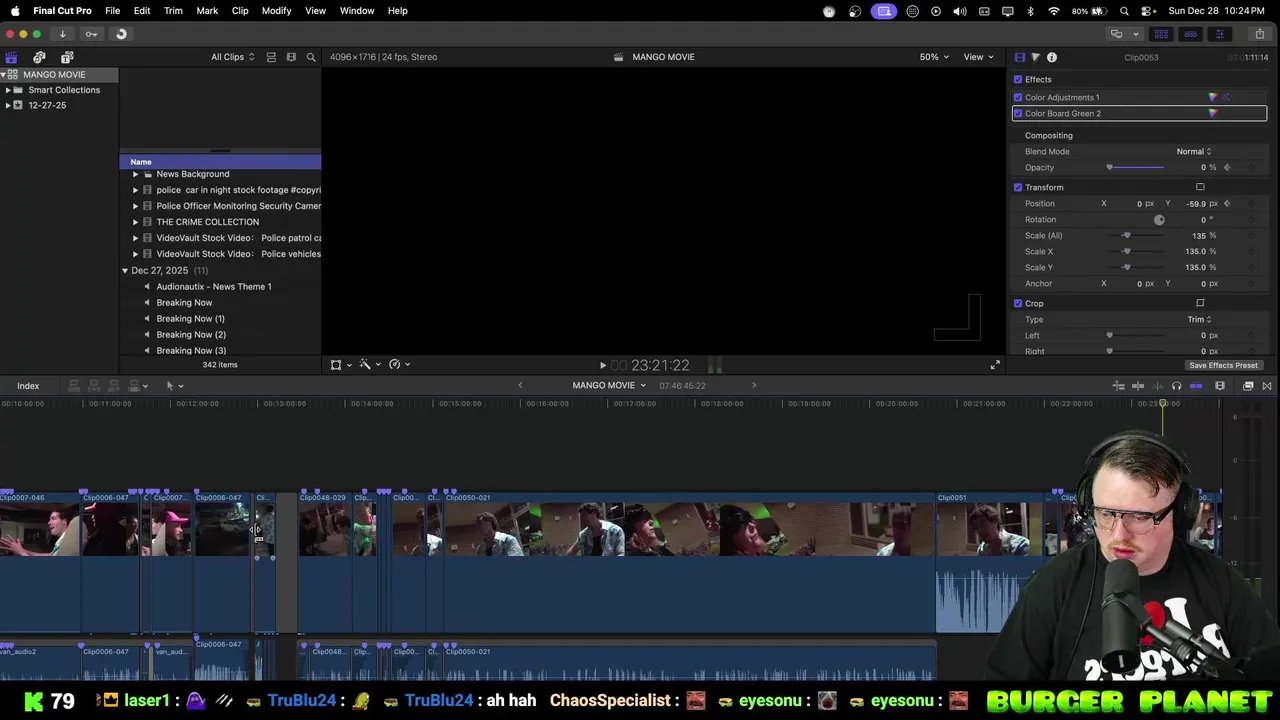Click the viewer Play button
1280x720 pixels.
click(x=602, y=366)
